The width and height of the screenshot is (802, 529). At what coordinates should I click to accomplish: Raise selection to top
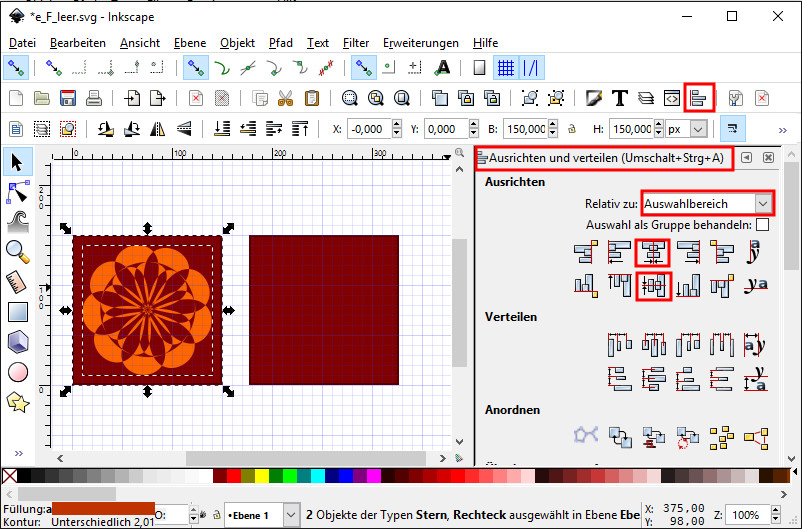click(300, 129)
